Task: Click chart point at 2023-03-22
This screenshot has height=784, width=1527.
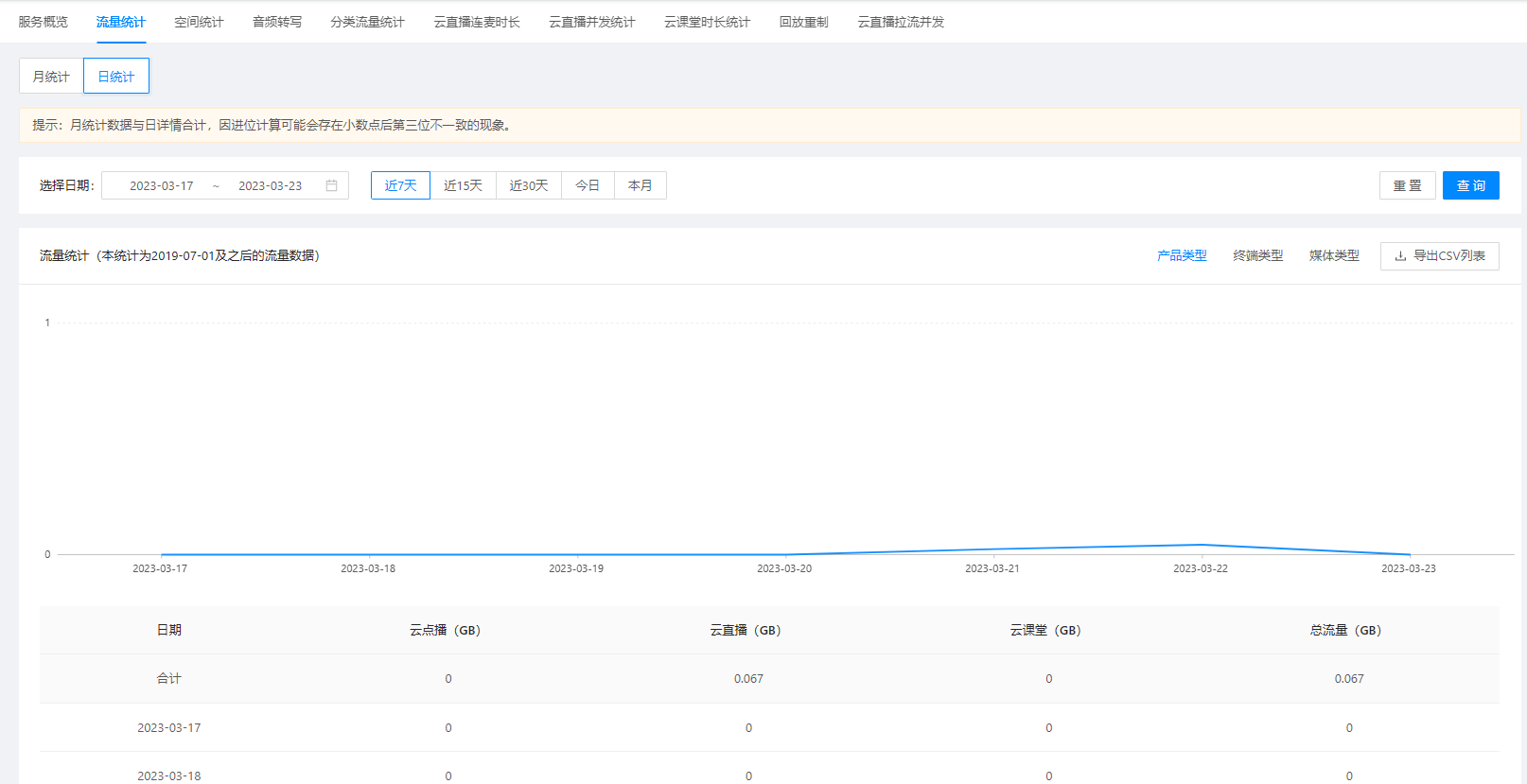Action: 1201,545
